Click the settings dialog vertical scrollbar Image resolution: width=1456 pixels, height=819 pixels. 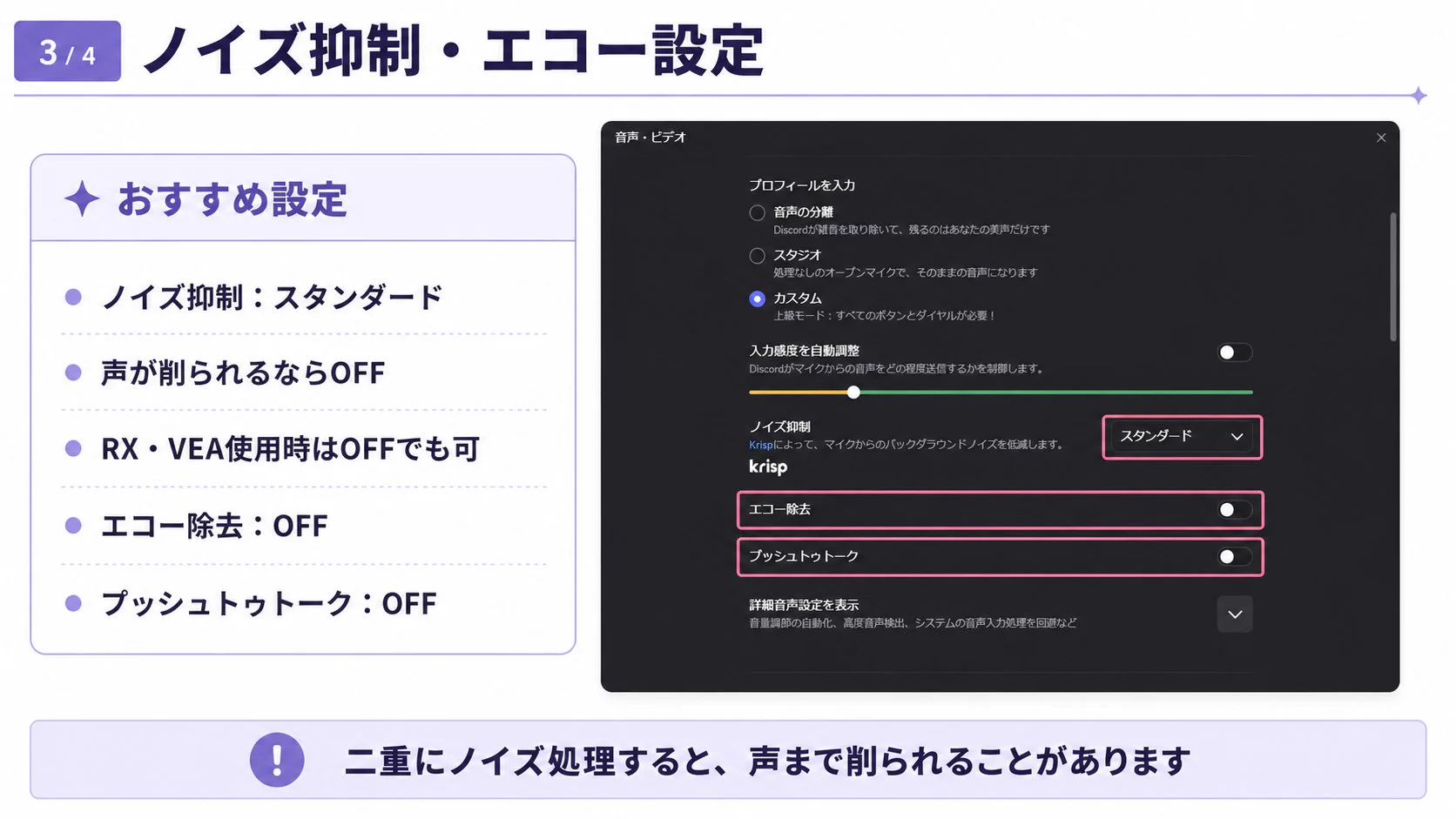1393,277
